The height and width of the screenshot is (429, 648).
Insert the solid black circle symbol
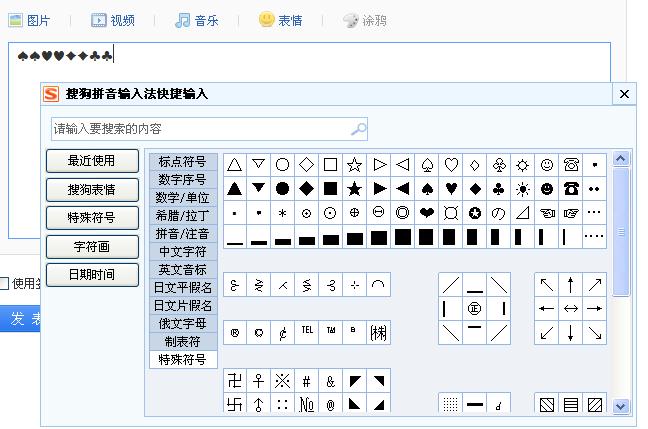(283, 189)
